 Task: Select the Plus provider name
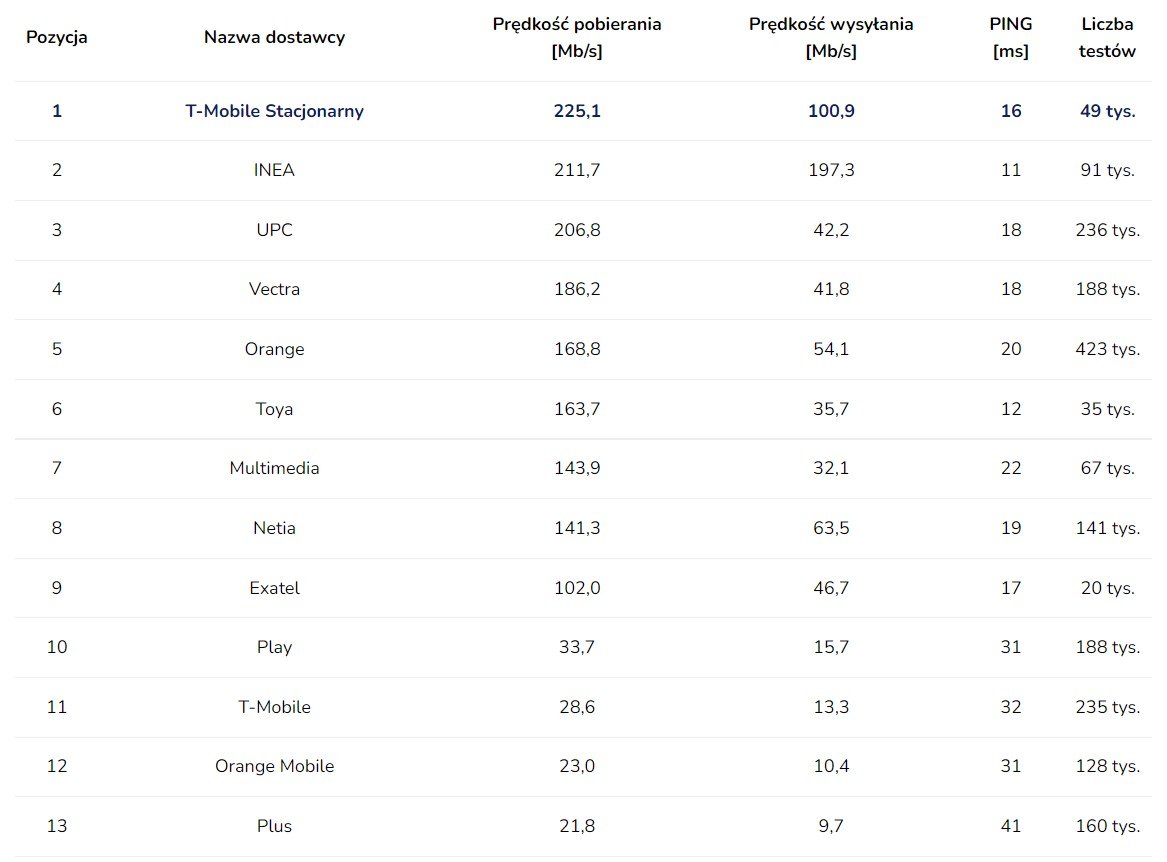[275, 826]
